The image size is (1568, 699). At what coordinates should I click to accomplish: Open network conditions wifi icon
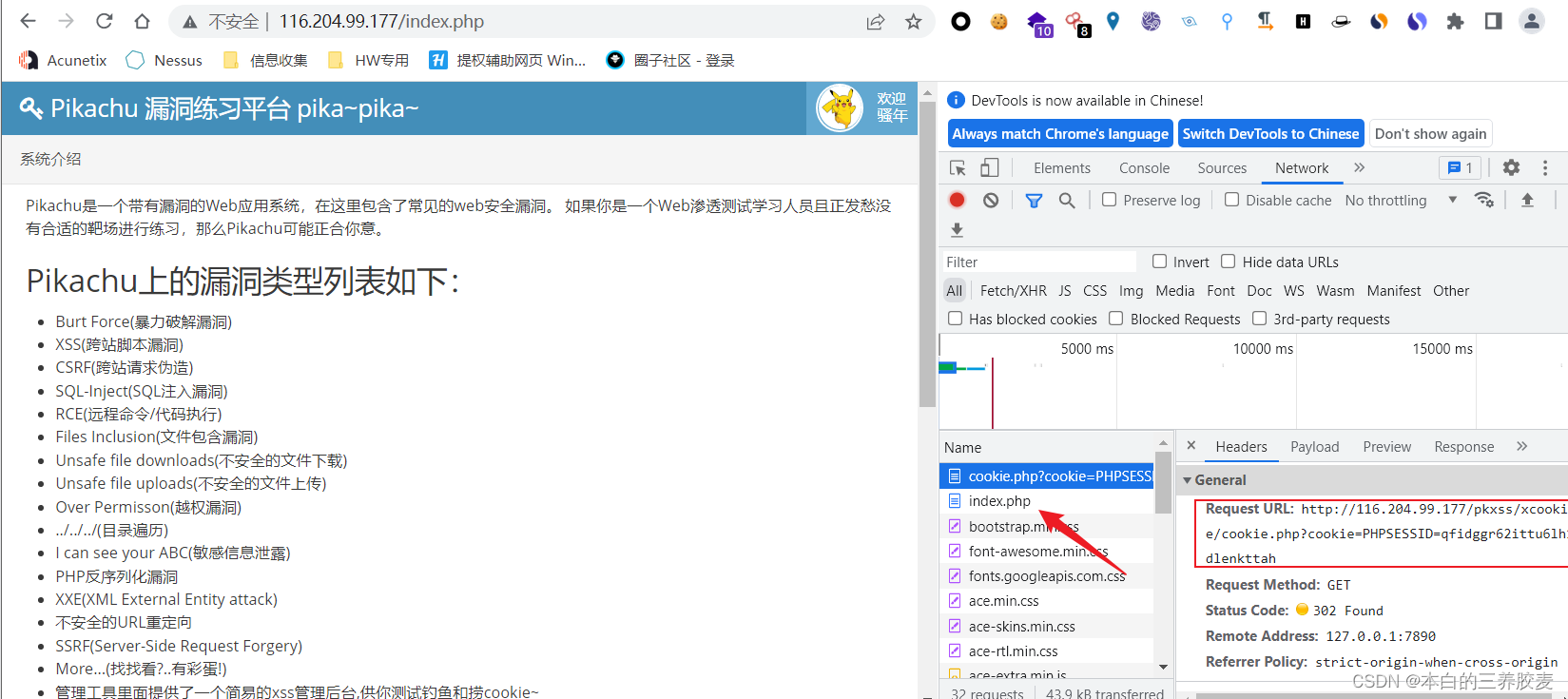point(1483,200)
